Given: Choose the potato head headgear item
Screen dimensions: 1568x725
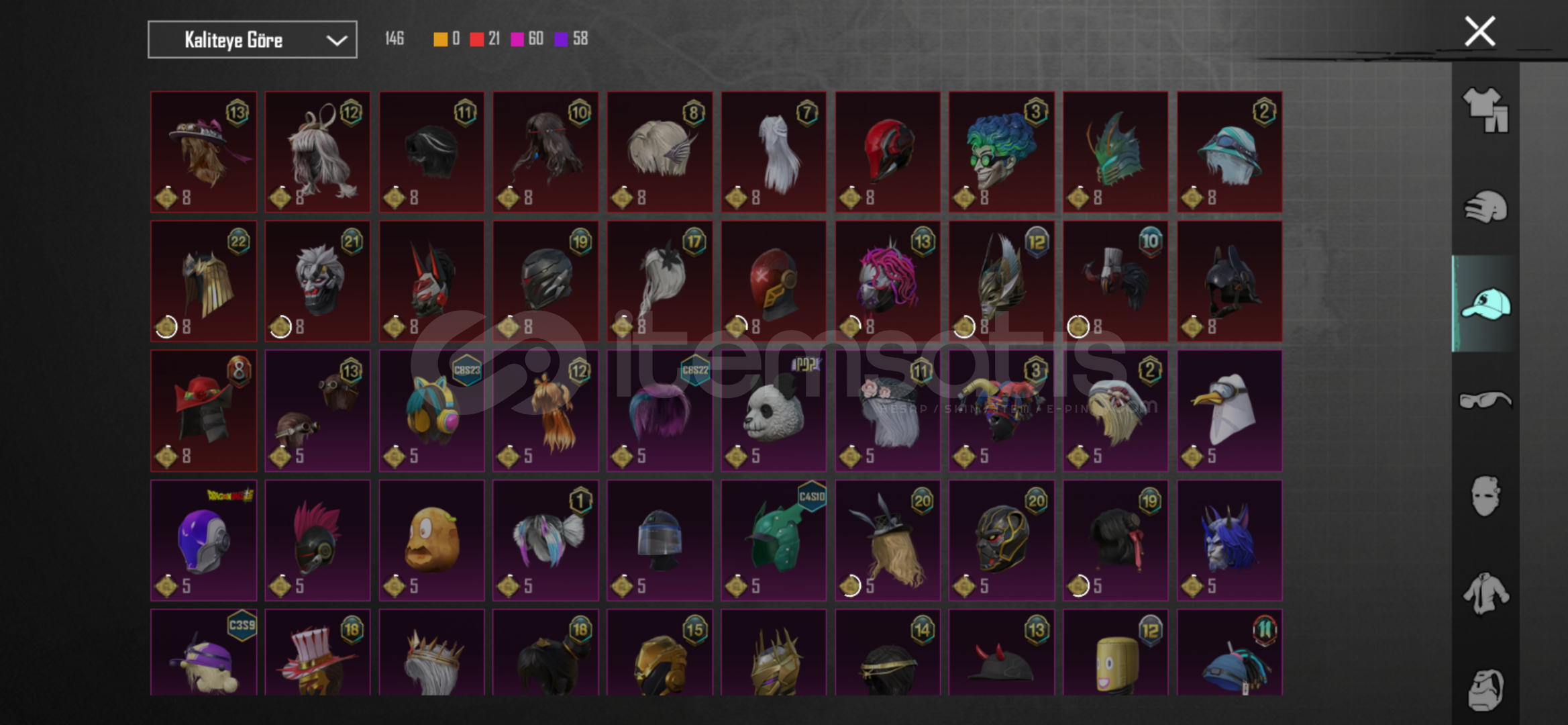Looking at the screenshot, I should [x=431, y=540].
